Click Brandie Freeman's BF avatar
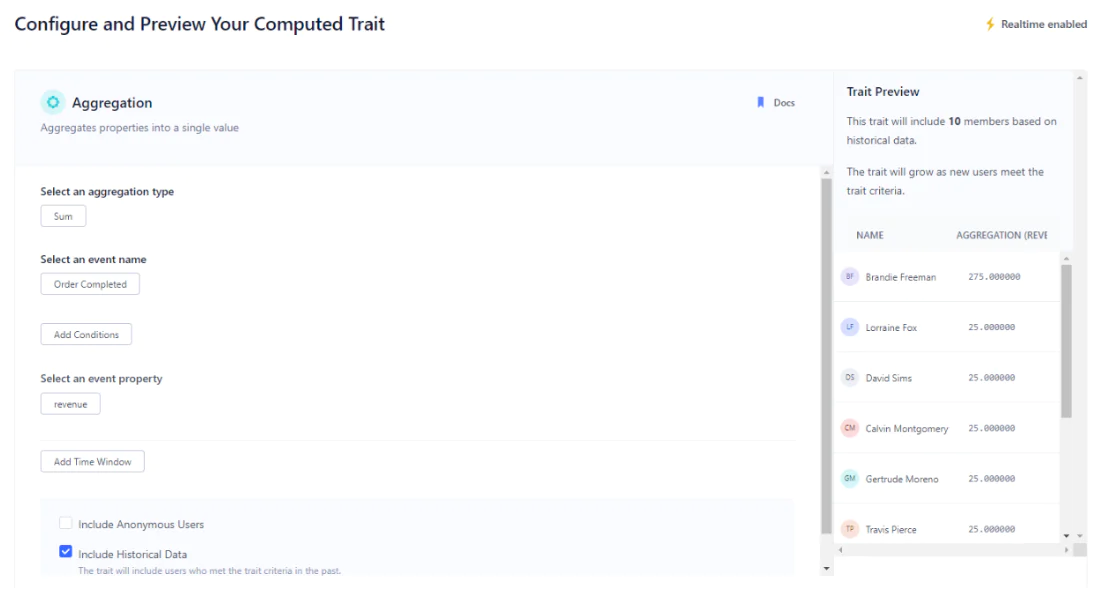 (850, 277)
